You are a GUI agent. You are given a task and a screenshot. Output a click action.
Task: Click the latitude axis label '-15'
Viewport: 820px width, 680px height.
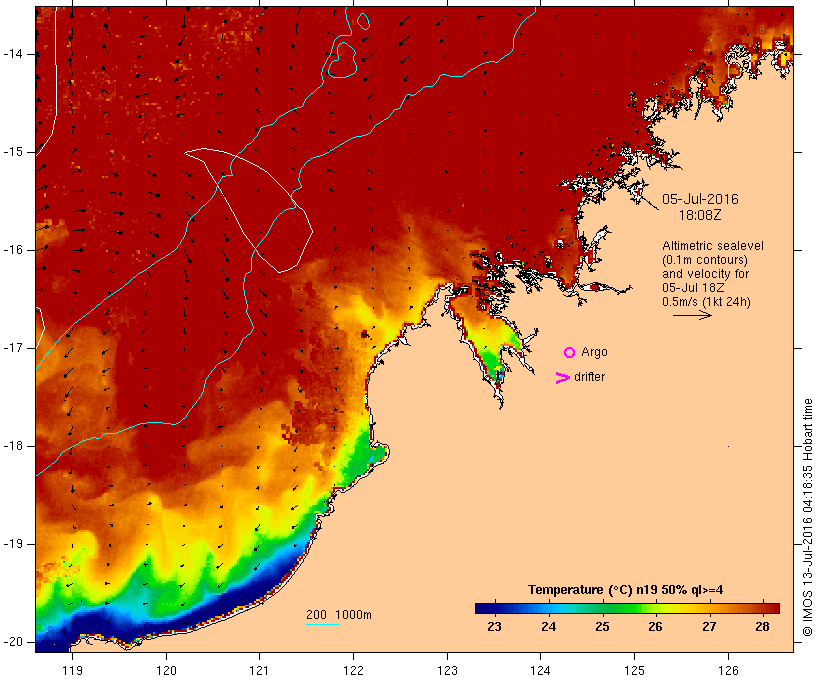(x=13, y=152)
